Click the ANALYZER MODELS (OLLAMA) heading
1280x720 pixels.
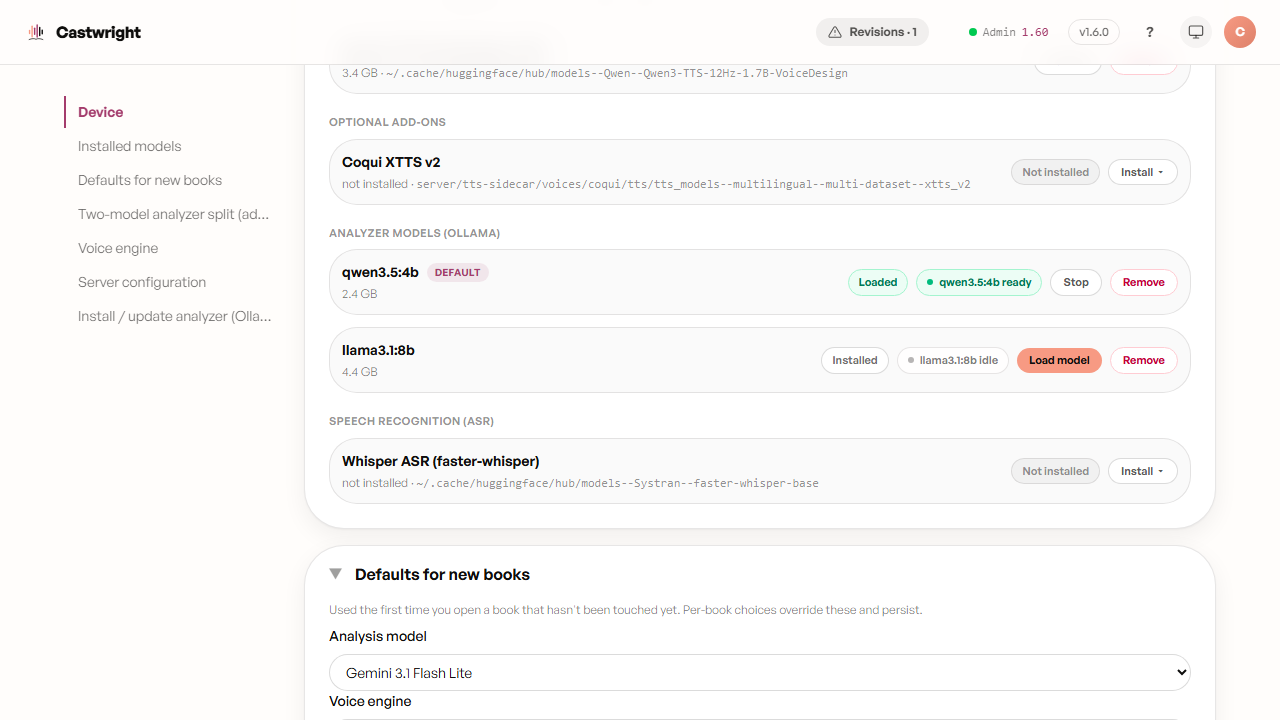pos(414,233)
